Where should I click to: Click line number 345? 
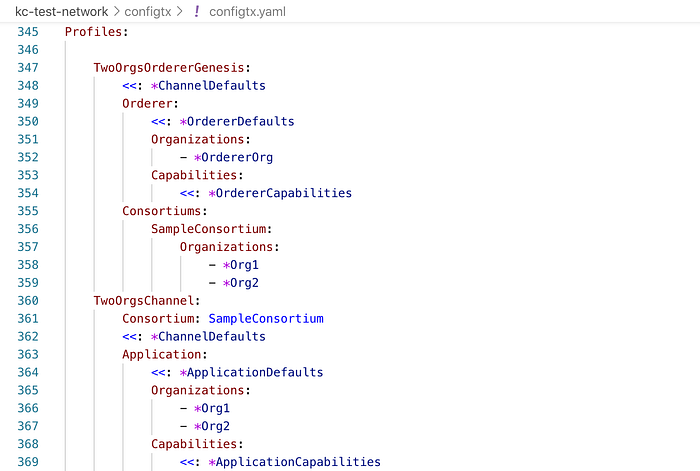click(x=28, y=32)
